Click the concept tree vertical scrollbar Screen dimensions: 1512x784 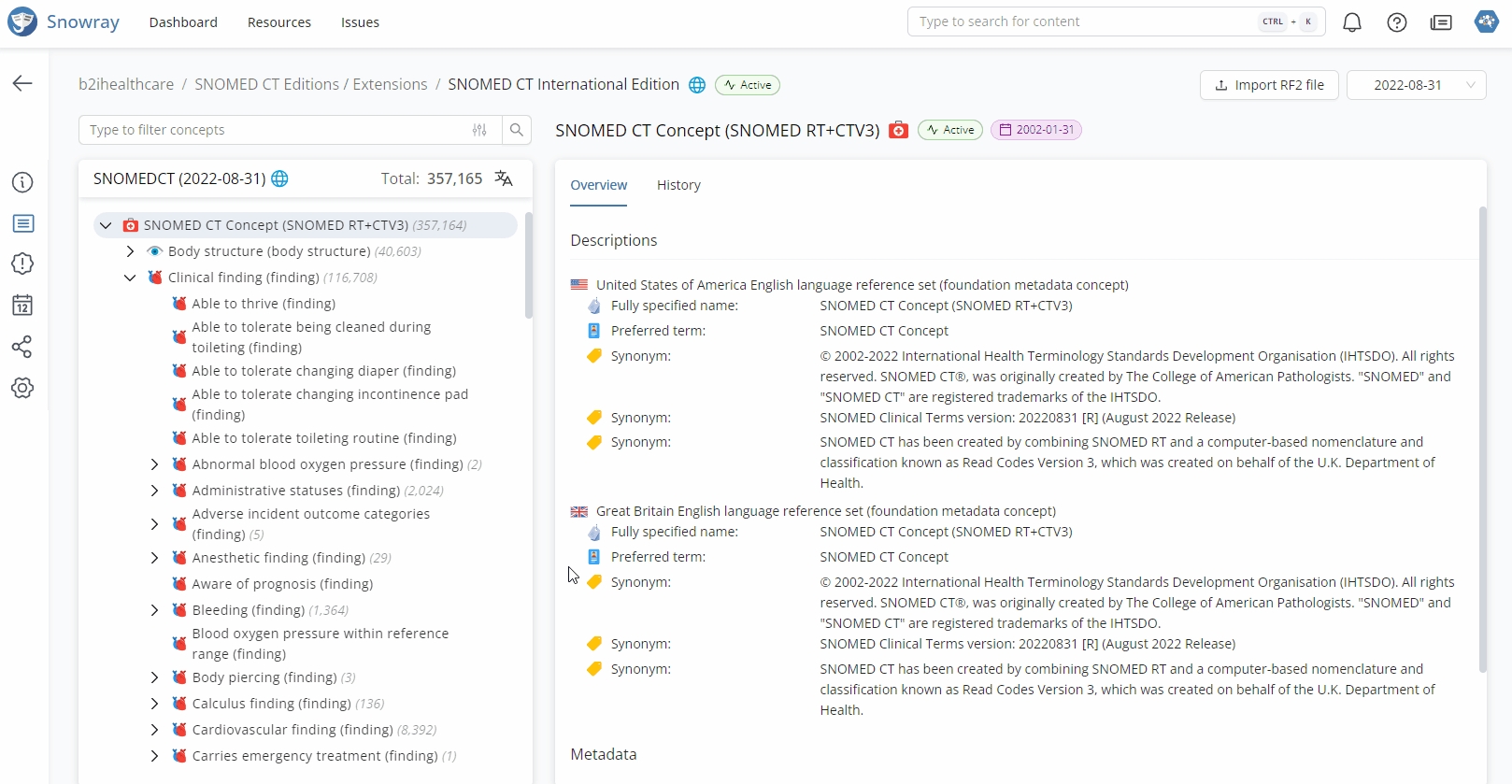pyautogui.click(x=529, y=266)
